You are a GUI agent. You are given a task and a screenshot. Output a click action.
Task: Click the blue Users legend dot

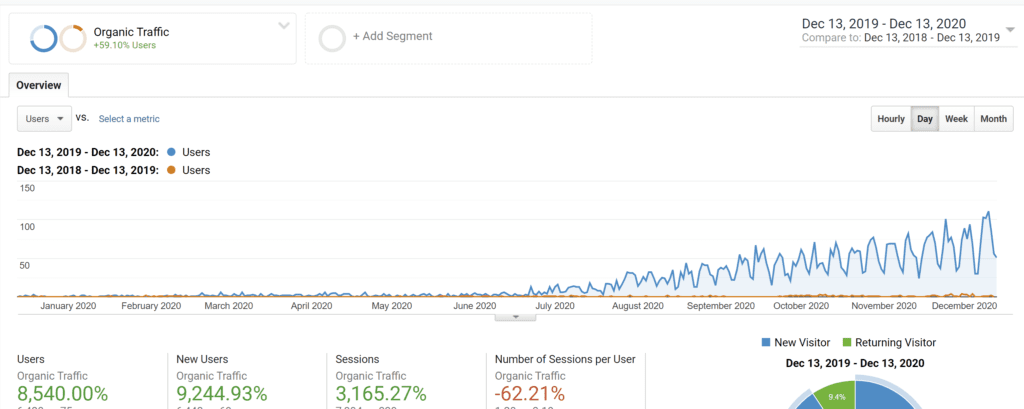click(x=171, y=152)
